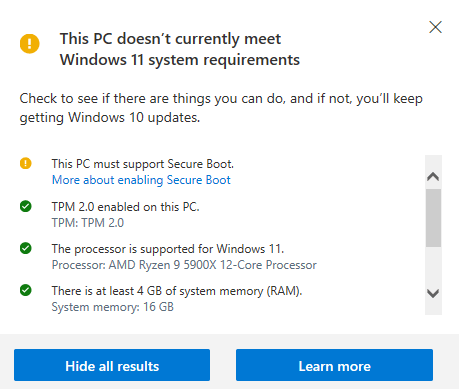This screenshot has width=459, height=389.
Task: Click the 'TPM 2.0 enabled on this PC' result
Action: click(125, 207)
